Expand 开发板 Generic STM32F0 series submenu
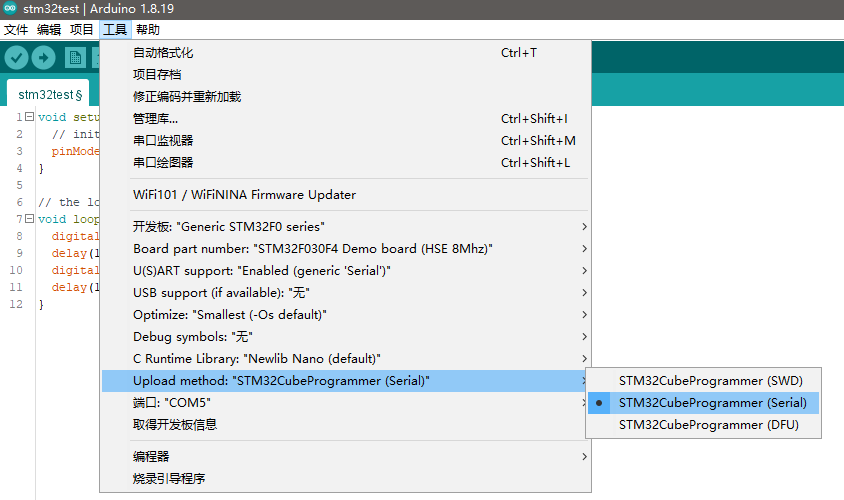The width and height of the screenshot is (844, 500). (x=345, y=227)
